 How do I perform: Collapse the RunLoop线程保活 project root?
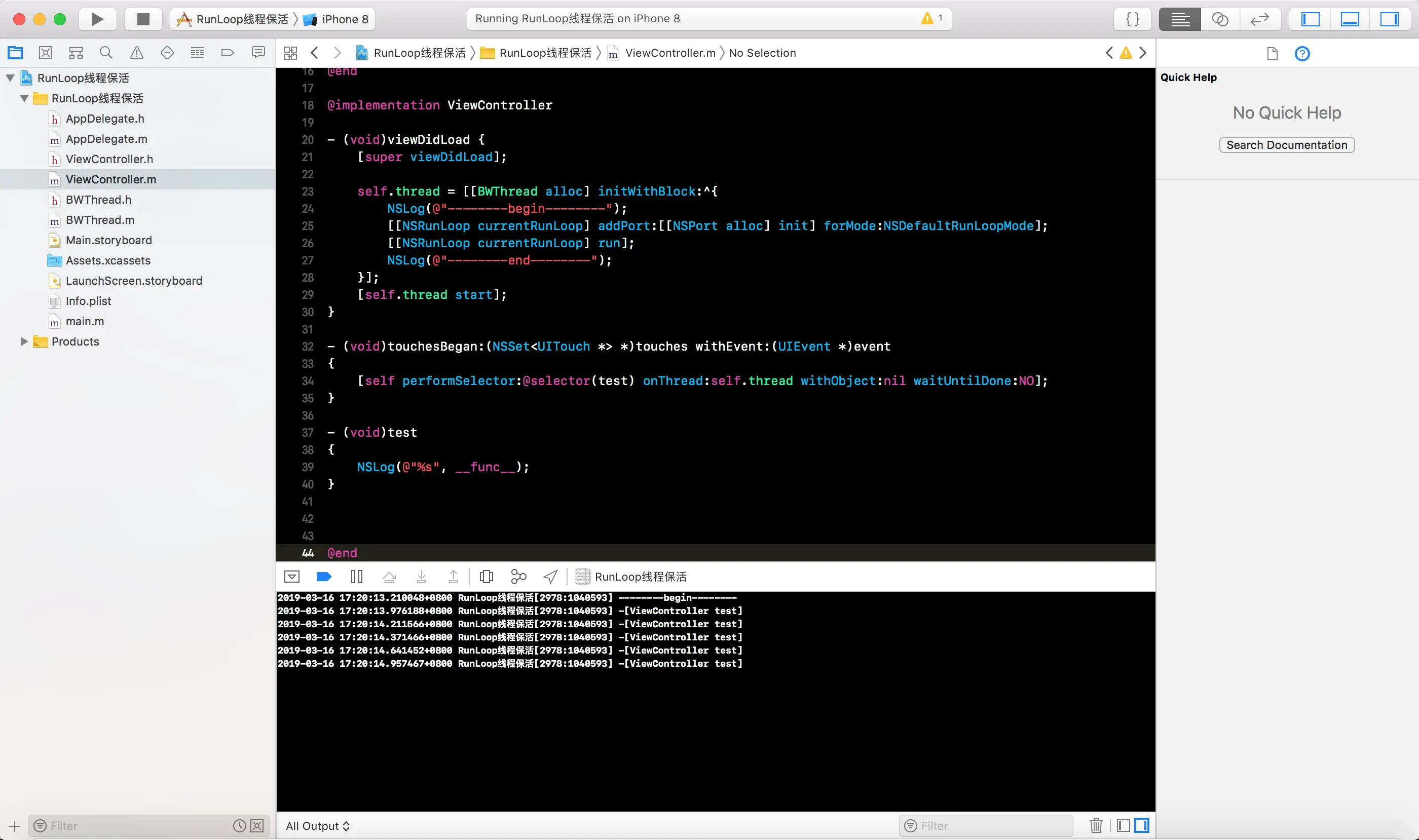click(x=10, y=78)
